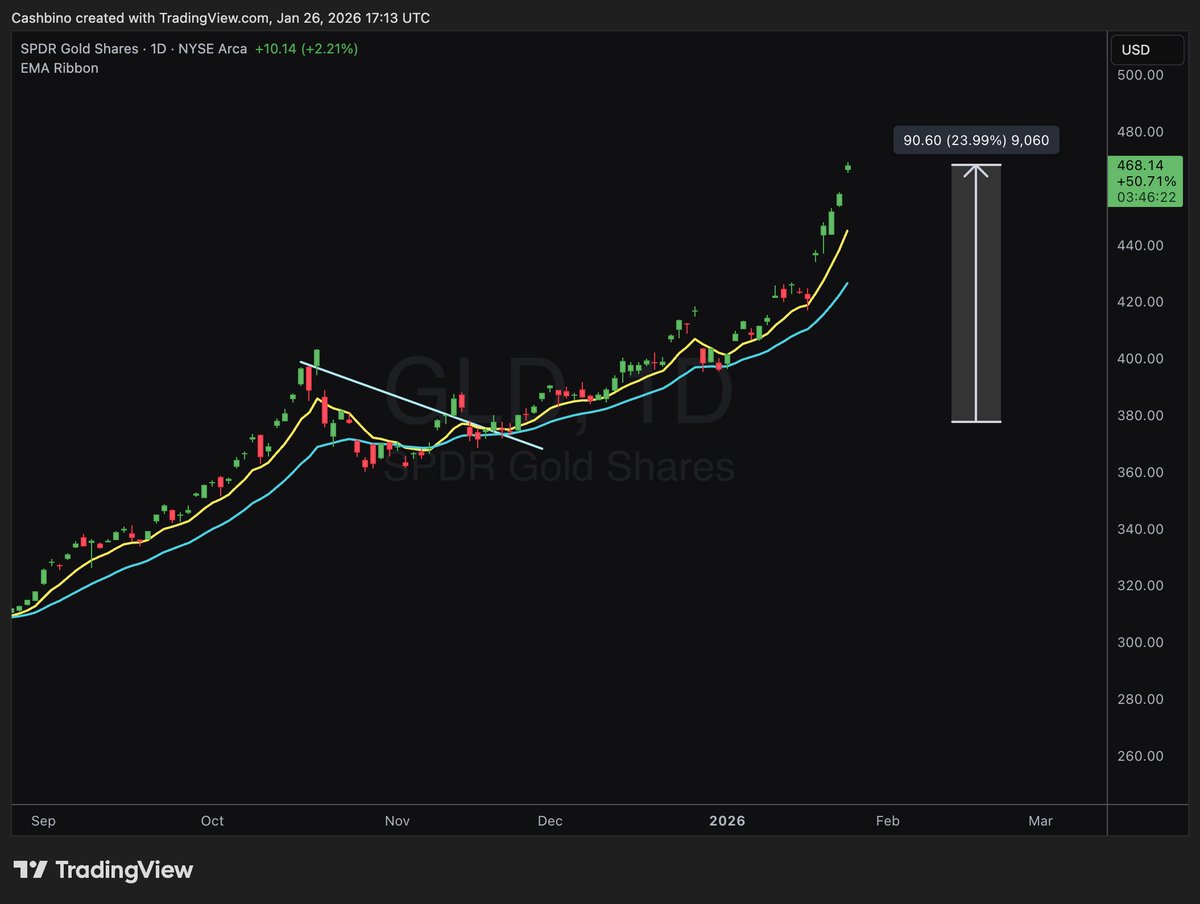Click the TradingView logo

(103, 870)
